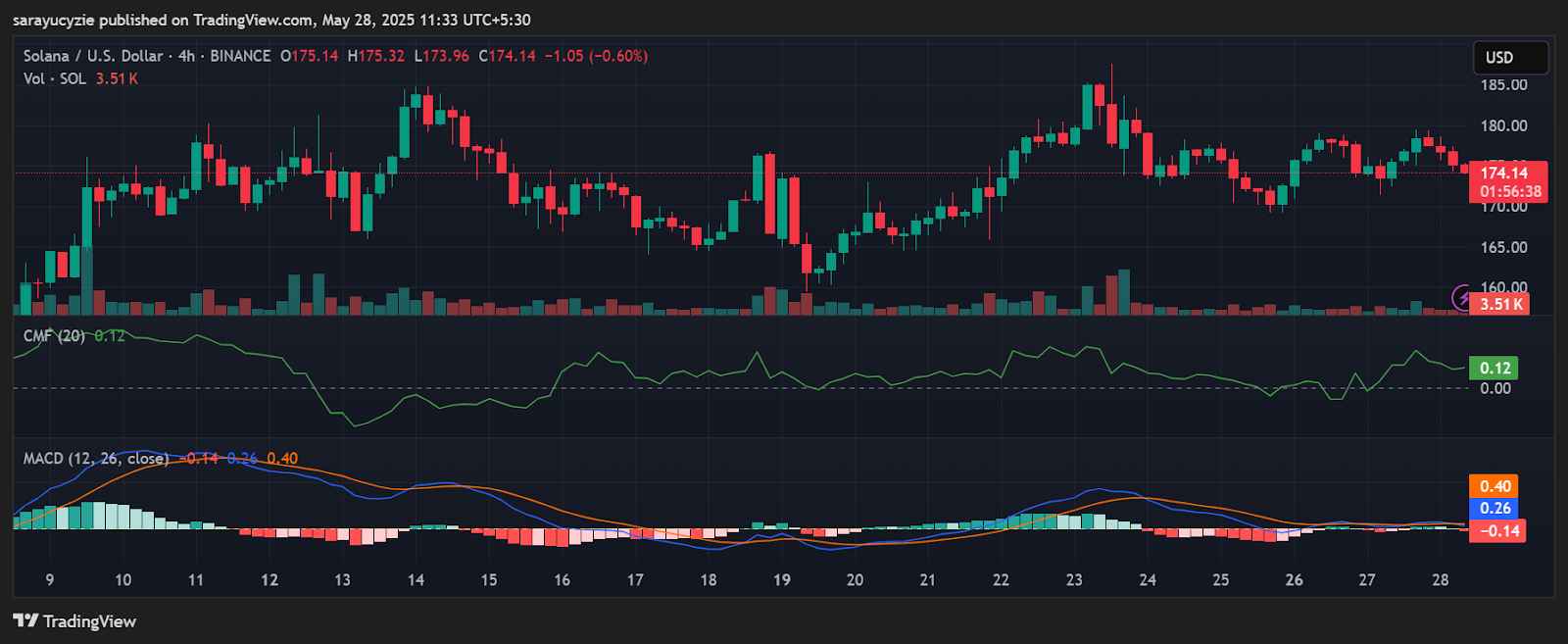This screenshot has width=1568, height=644.
Task: Click the Solana / U.S. Dollar symbol title
Action: pos(93,56)
